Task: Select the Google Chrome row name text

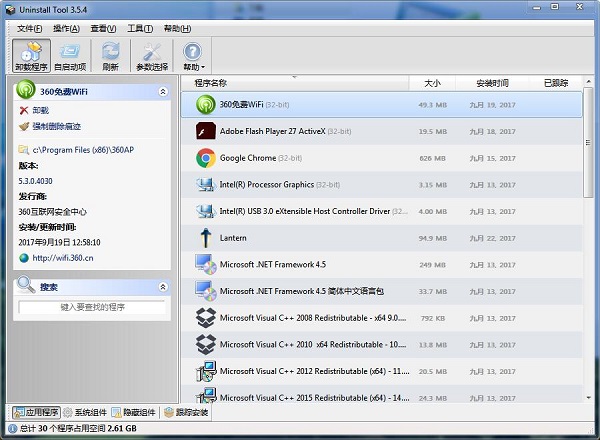Action: [x=248, y=158]
